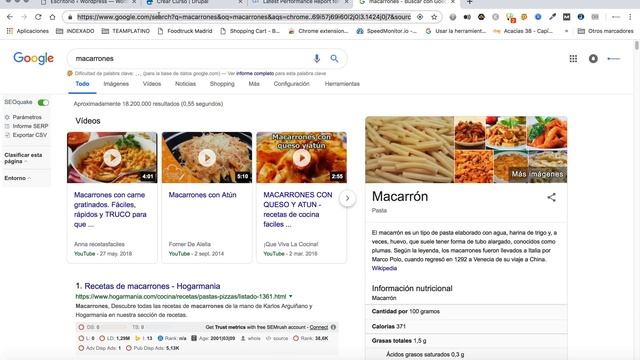This screenshot has height=360, width=640.
Task: Open the large dry macaroni image
Action: (409, 149)
